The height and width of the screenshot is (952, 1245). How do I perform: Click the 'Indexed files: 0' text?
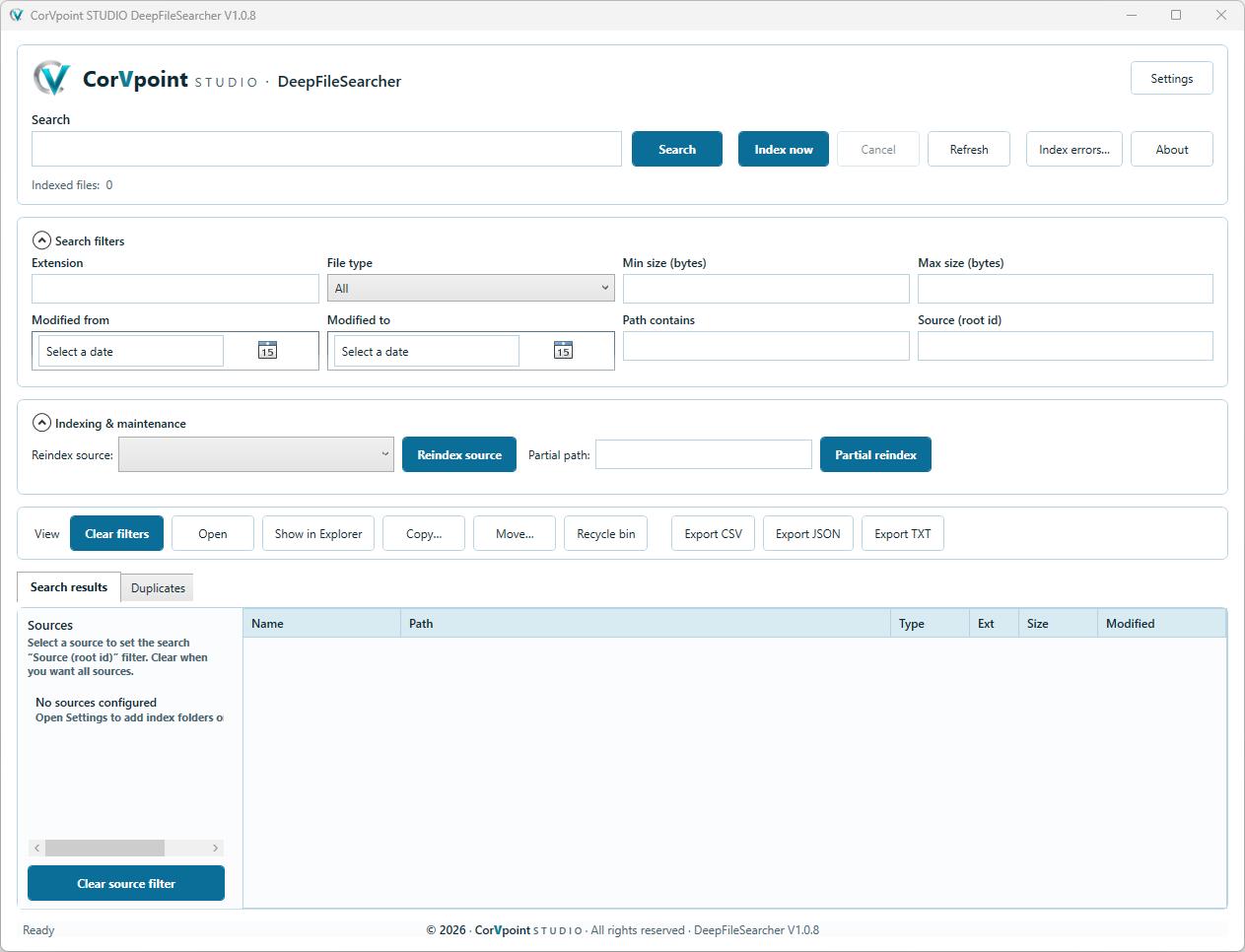point(72,184)
